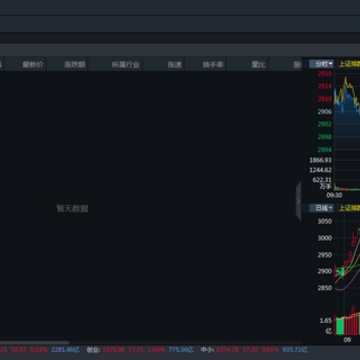Click the 3050 price label on daily chart
Viewport: 360px width, 360px height.
pos(325,222)
